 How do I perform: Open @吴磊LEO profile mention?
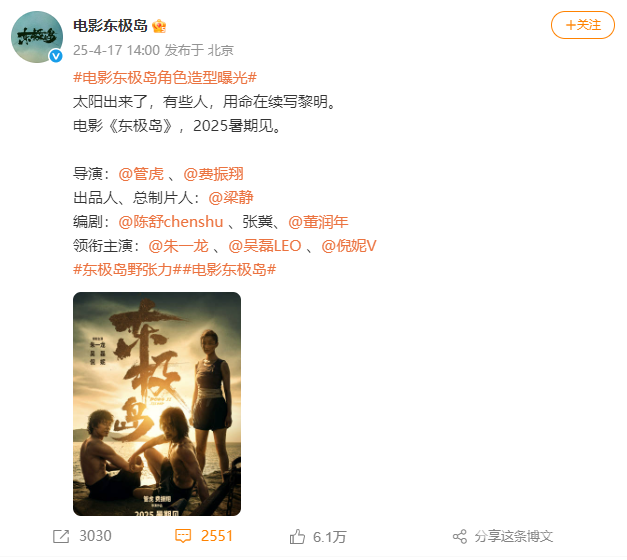[265, 246]
